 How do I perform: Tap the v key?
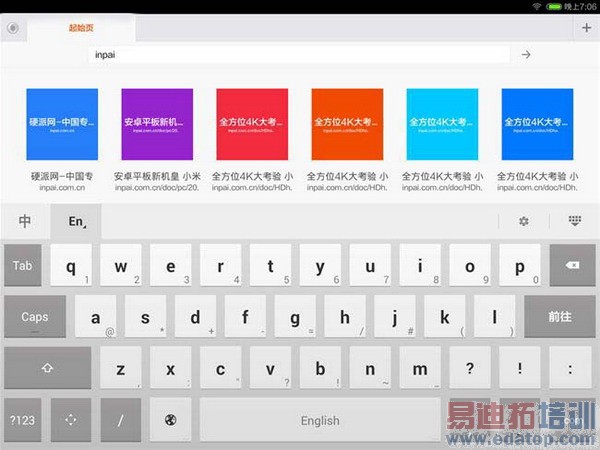270,368
